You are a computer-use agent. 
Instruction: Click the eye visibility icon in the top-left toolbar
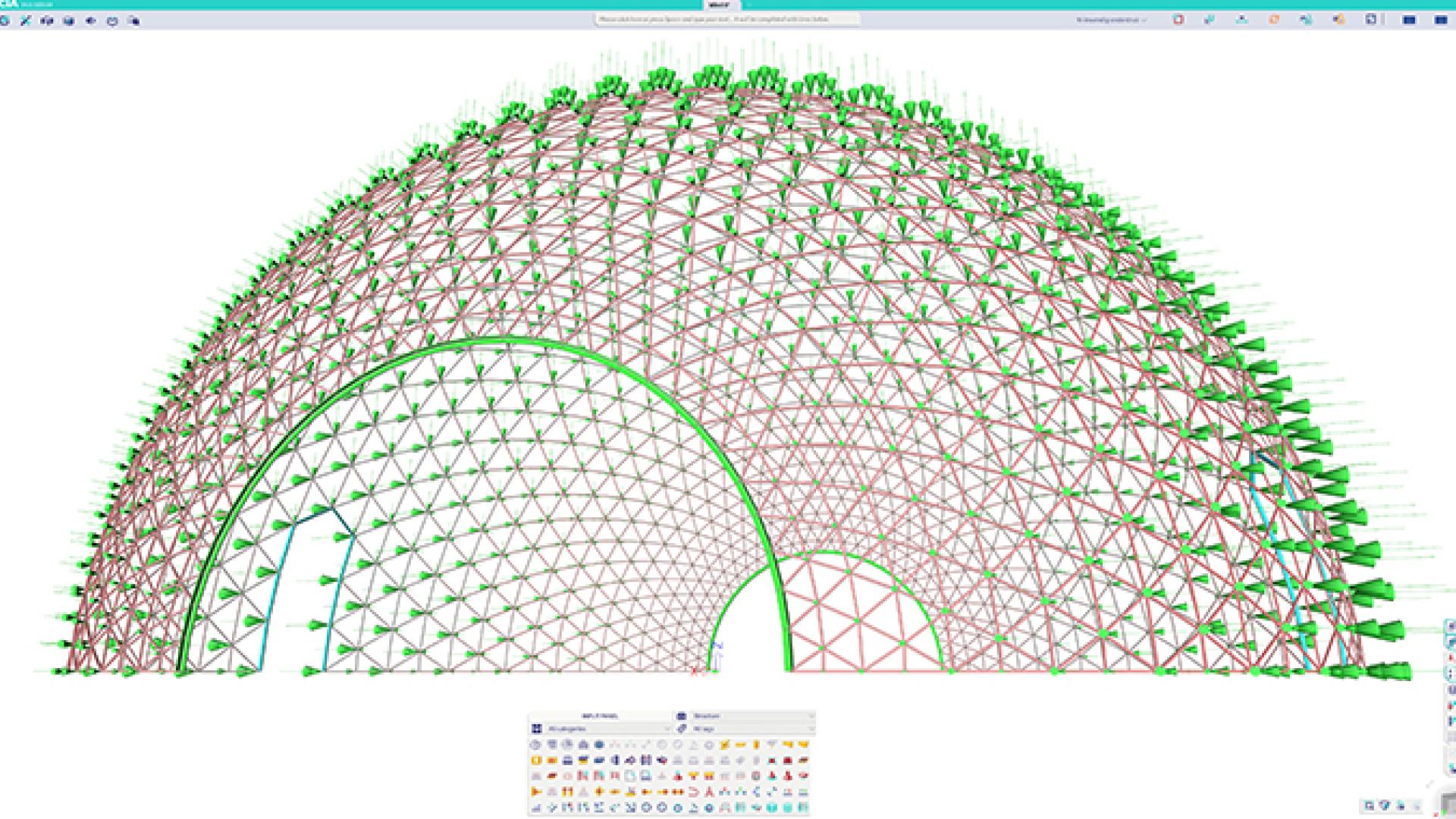click(90, 20)
